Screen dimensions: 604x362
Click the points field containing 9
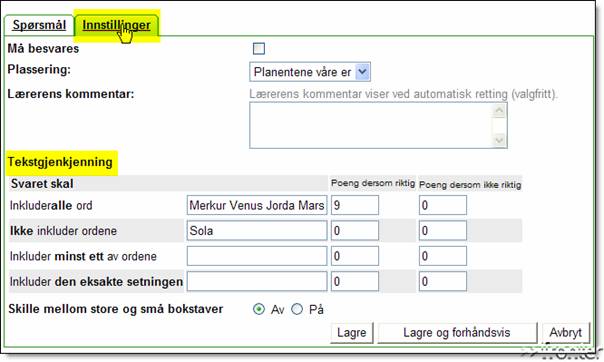355,205
